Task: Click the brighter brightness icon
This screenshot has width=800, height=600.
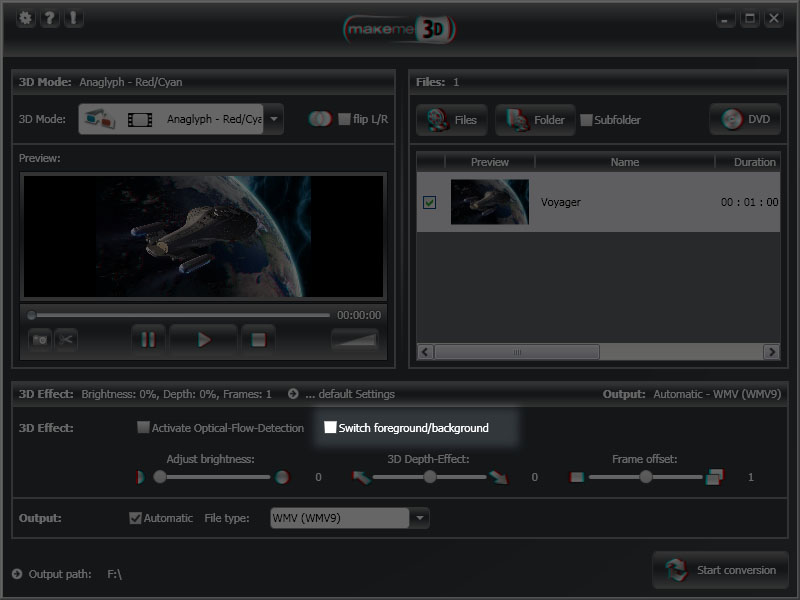Action: [x=282, y=477]
